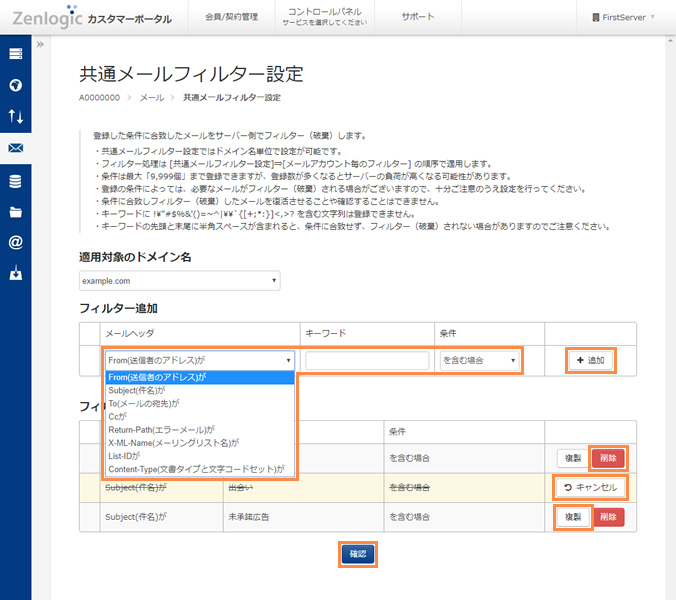Click the Subject(件名)が cell in 未承諾広告 row

click(162, 517)
